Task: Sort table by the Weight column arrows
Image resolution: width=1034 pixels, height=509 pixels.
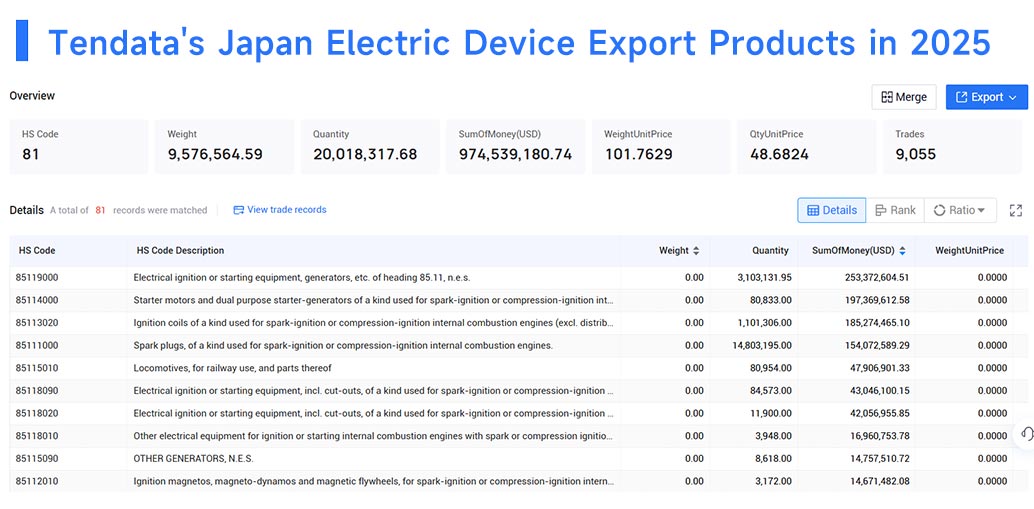Action: [x=696, y=251]
